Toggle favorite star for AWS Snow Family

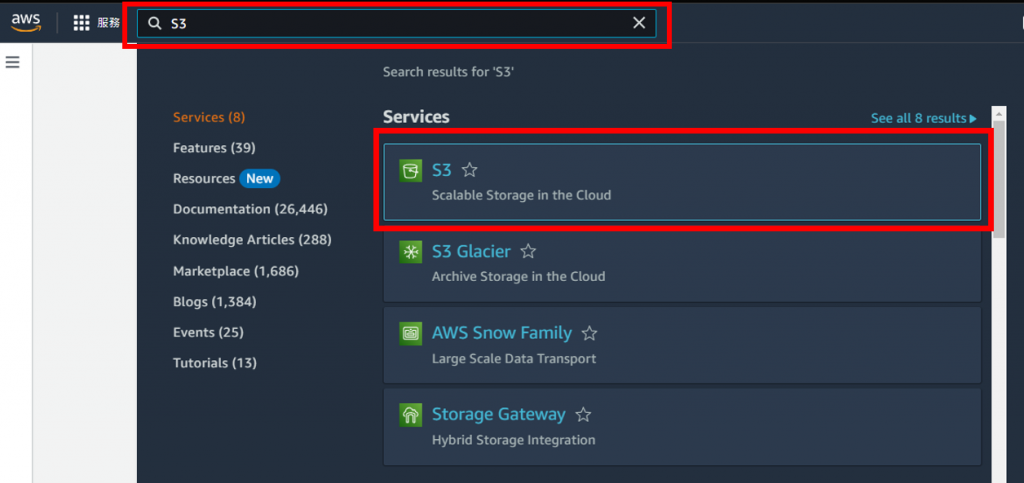click(590, 333)
